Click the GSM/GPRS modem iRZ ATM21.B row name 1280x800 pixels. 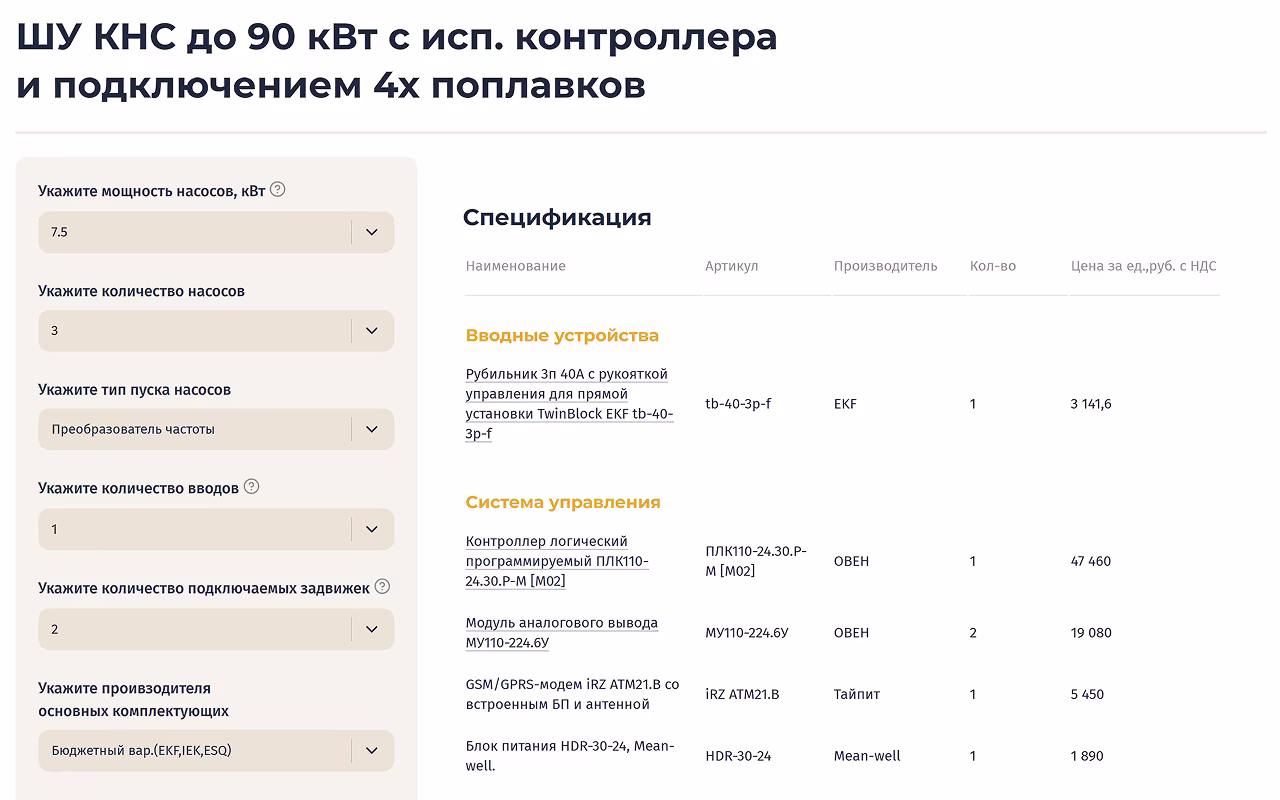pyautogui.click(x=572, y=694)
